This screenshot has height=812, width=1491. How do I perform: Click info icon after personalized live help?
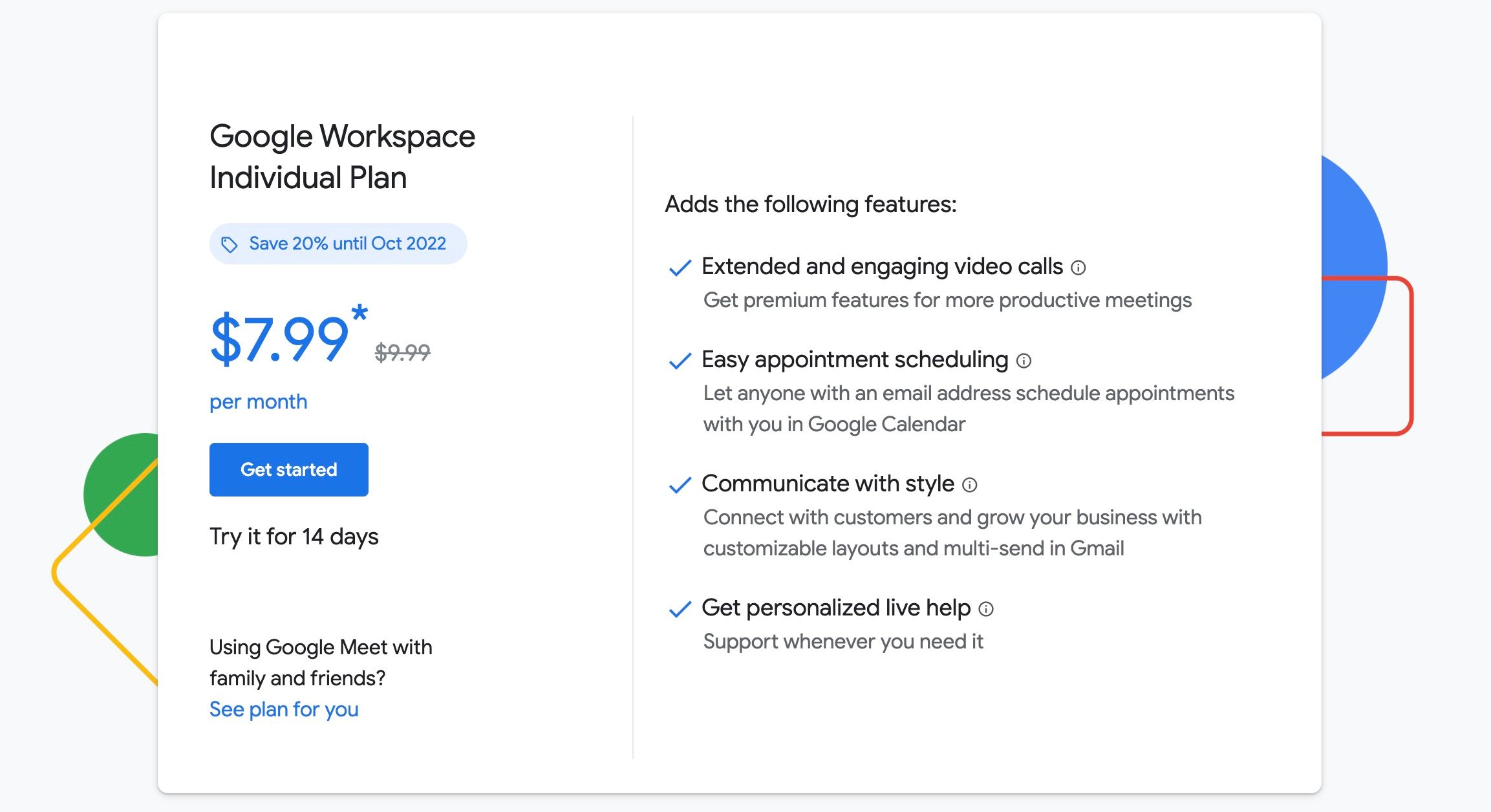coord(985,609)
